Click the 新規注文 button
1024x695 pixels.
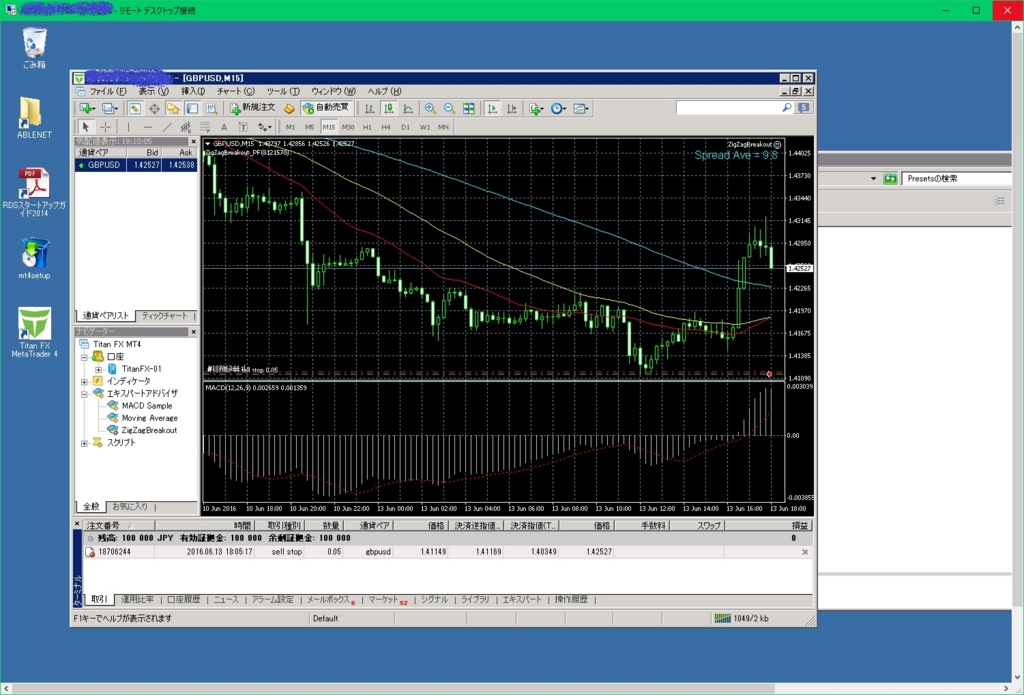(250, 108)
